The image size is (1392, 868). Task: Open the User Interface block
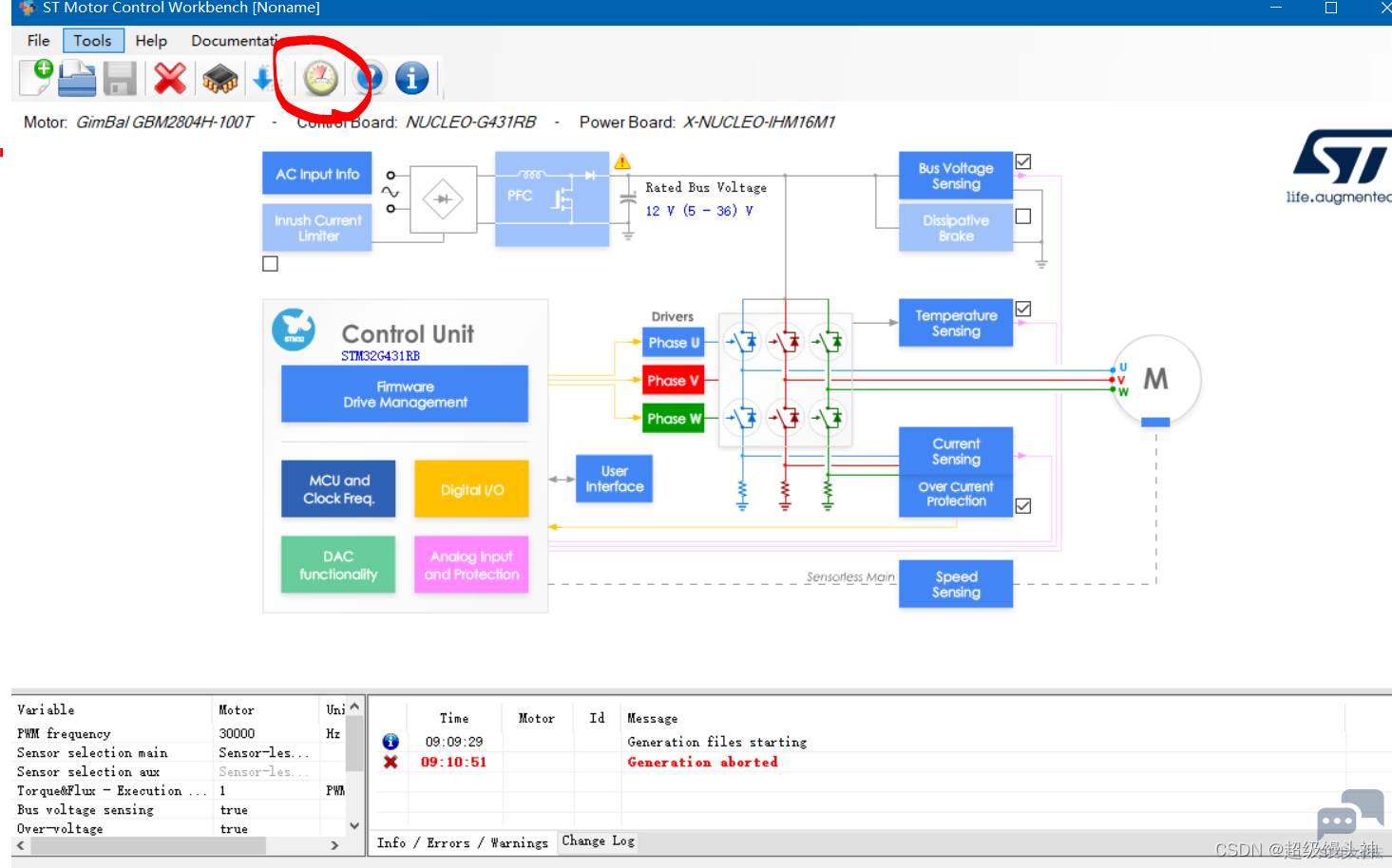click(614, 479)
